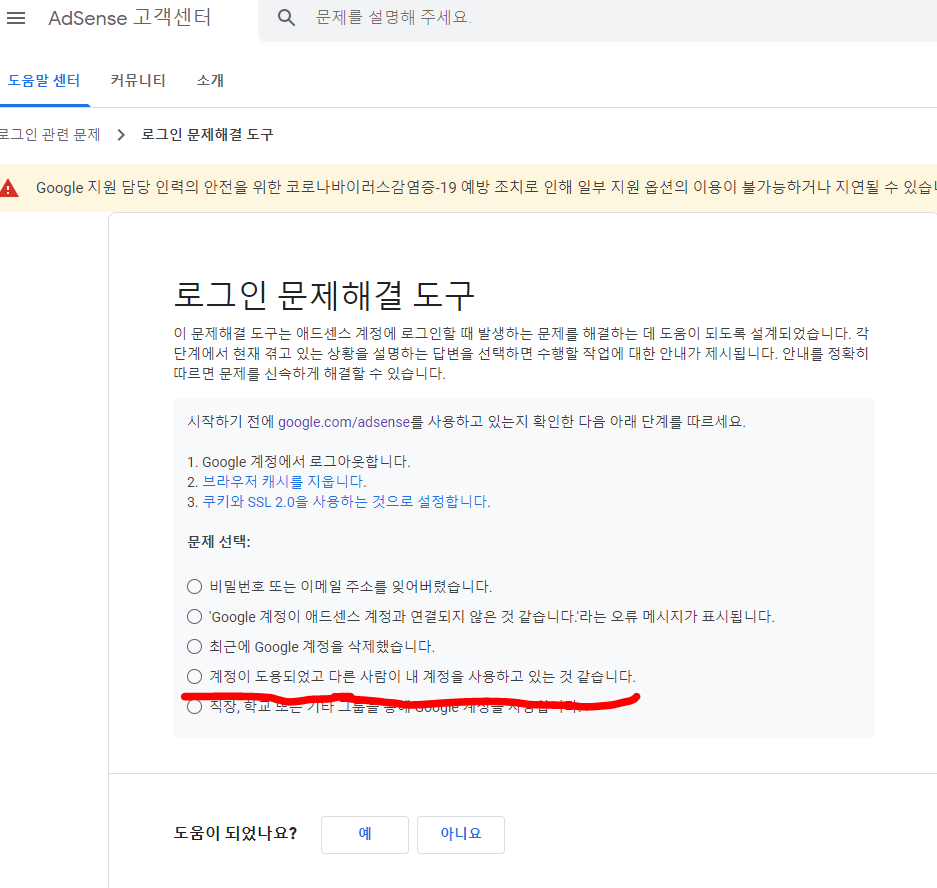Go to 로그인 관련 문제 breadcrumb
The image size is (937, 888).
coord(50,134)
